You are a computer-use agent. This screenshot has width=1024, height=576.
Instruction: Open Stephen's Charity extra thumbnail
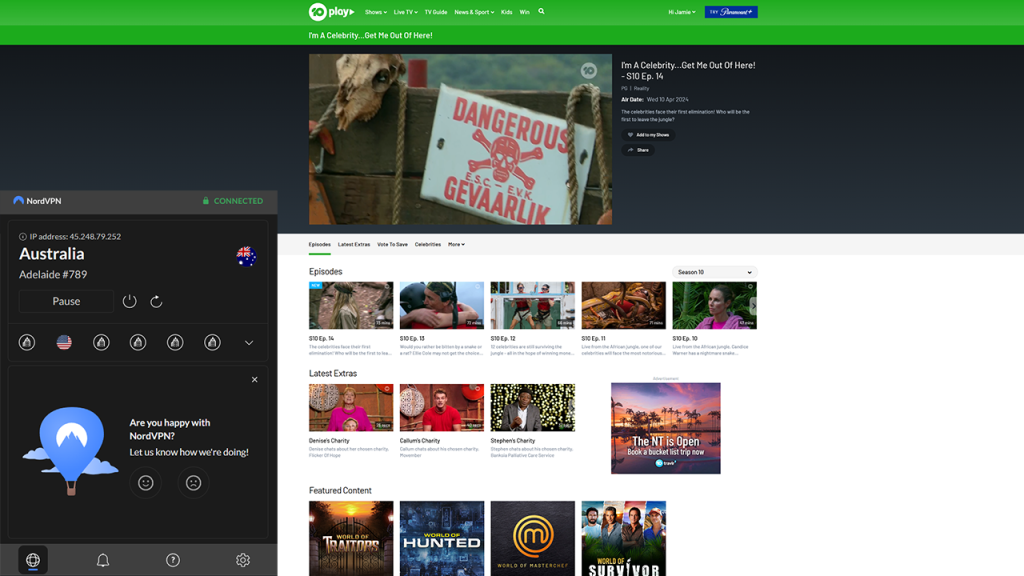(532, 408)
